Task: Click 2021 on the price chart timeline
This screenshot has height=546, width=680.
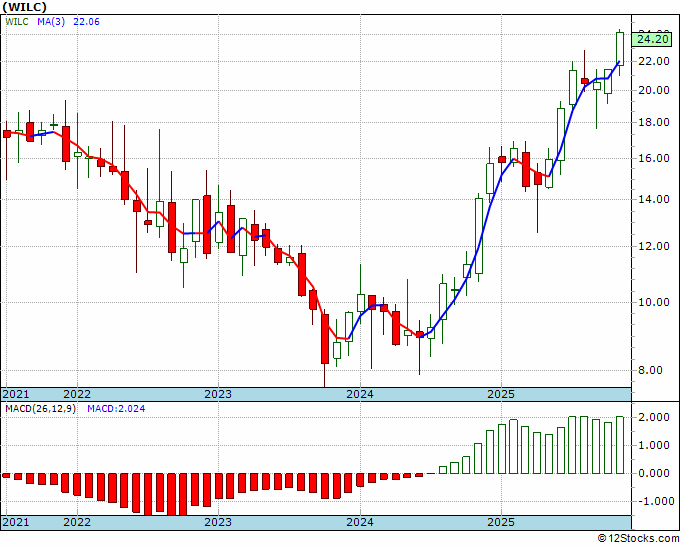Action: 16,394
